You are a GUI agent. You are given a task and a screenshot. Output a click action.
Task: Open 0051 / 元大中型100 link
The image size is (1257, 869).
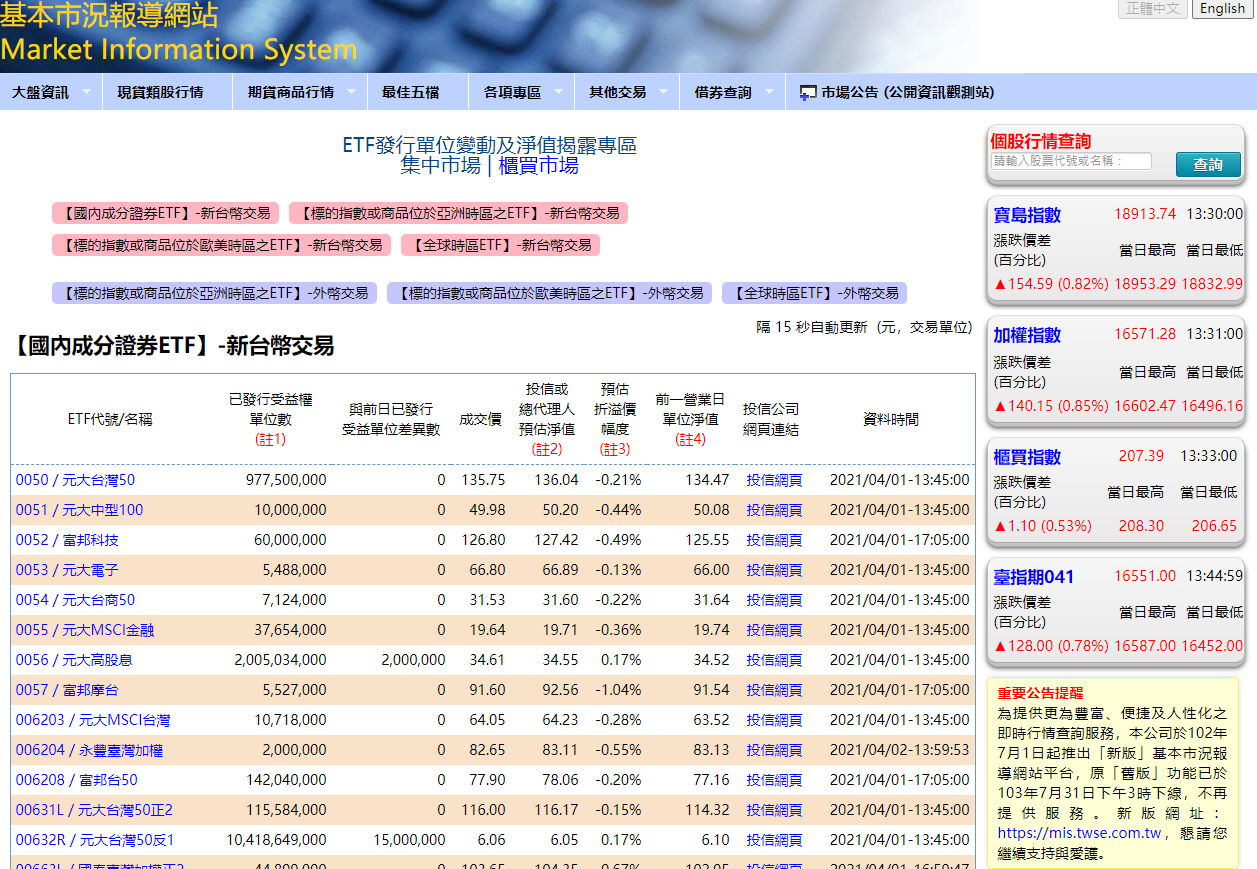(79, 510)
